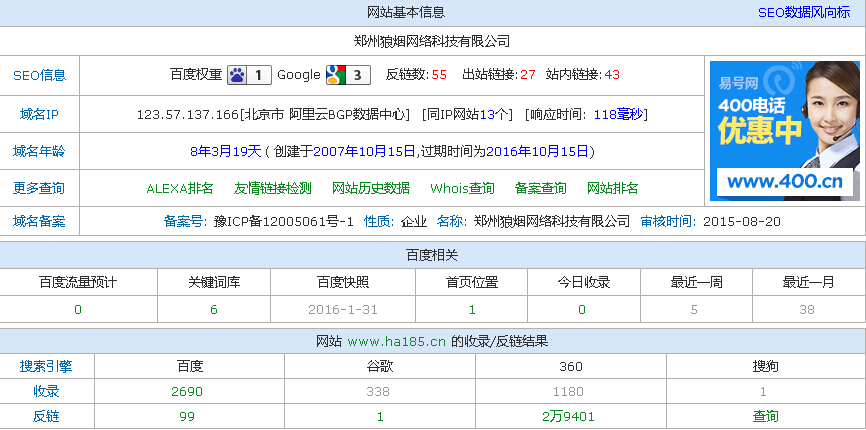Click the 网站排名 link
Image resolution: width=866 pixels, height=430 pixels.
pyautogui.click(x=612, y=188)
